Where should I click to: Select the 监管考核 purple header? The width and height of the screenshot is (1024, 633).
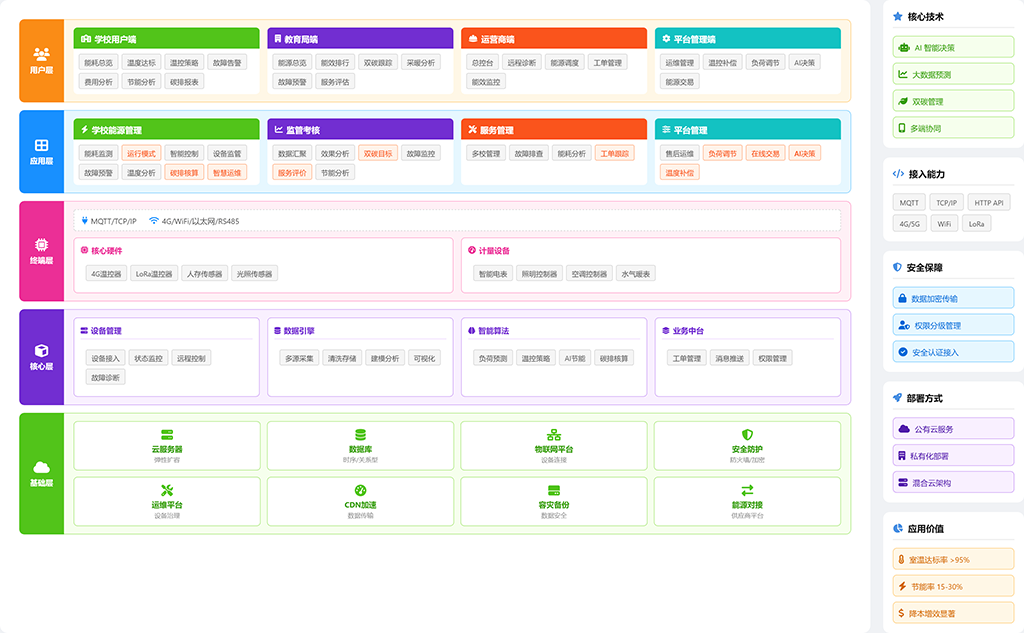click(x=360, y=130)
